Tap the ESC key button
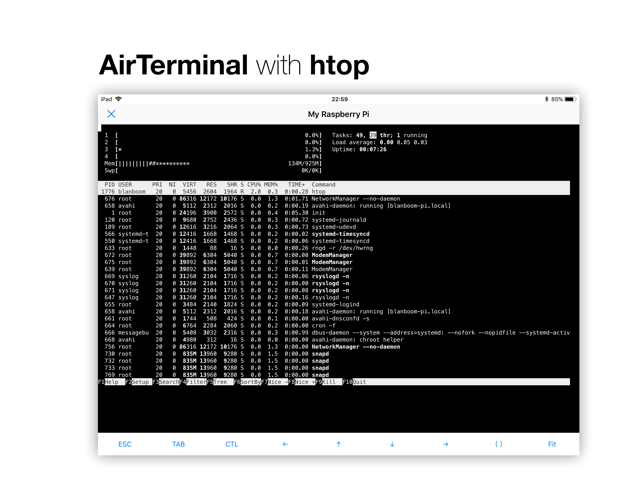Screen dimensions: 643x482 125,444
